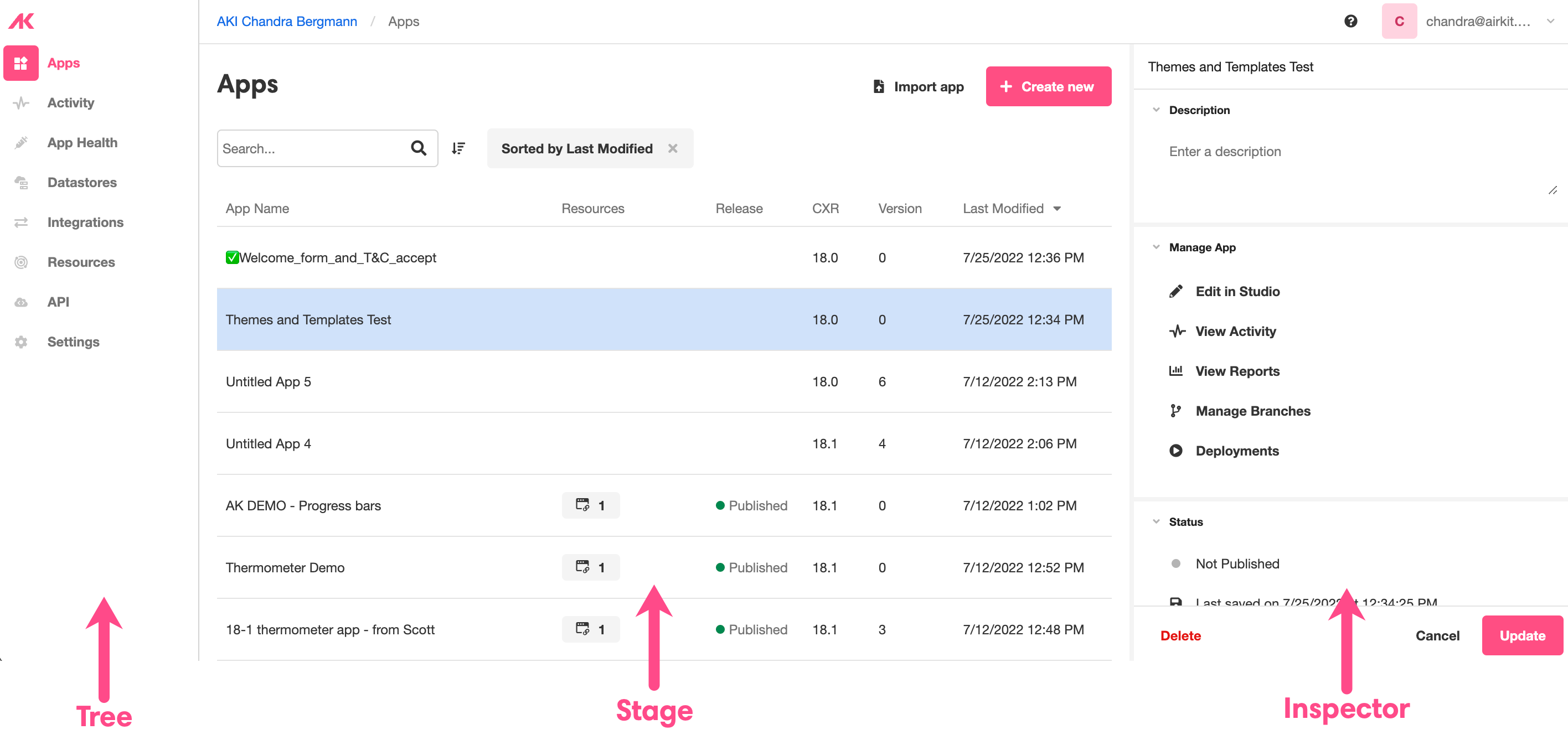This screenshot has height=745, width=1568.
Task: Click the AKI Chandra Bergmann breadcrumb link
Action: (287, 21)
